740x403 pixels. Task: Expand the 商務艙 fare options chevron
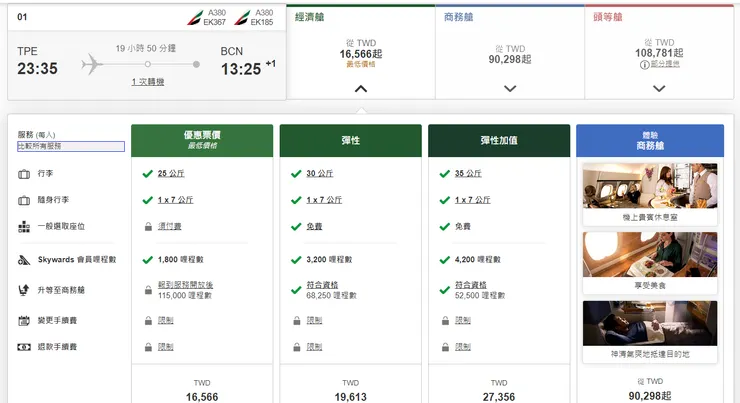pyautogui.click(x=510, y=88)
